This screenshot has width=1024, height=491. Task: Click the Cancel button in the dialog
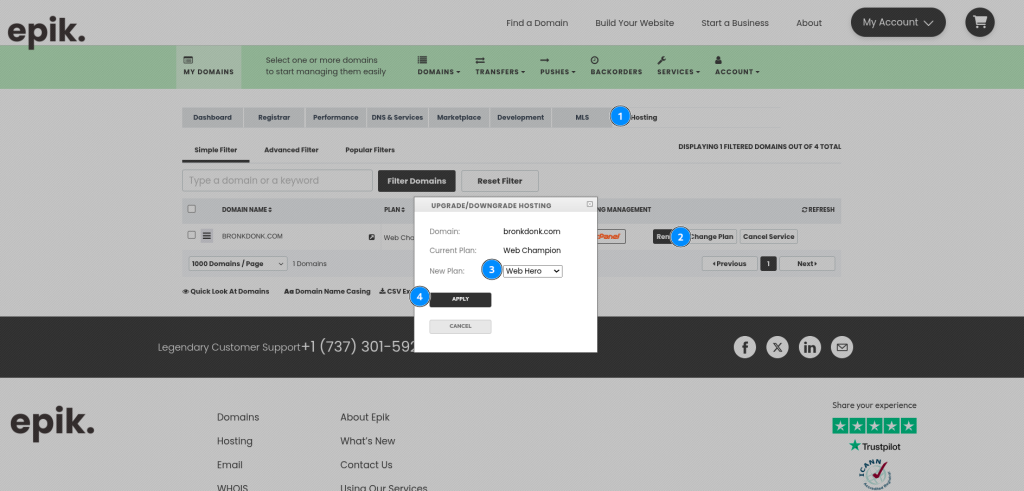(460, 326)
